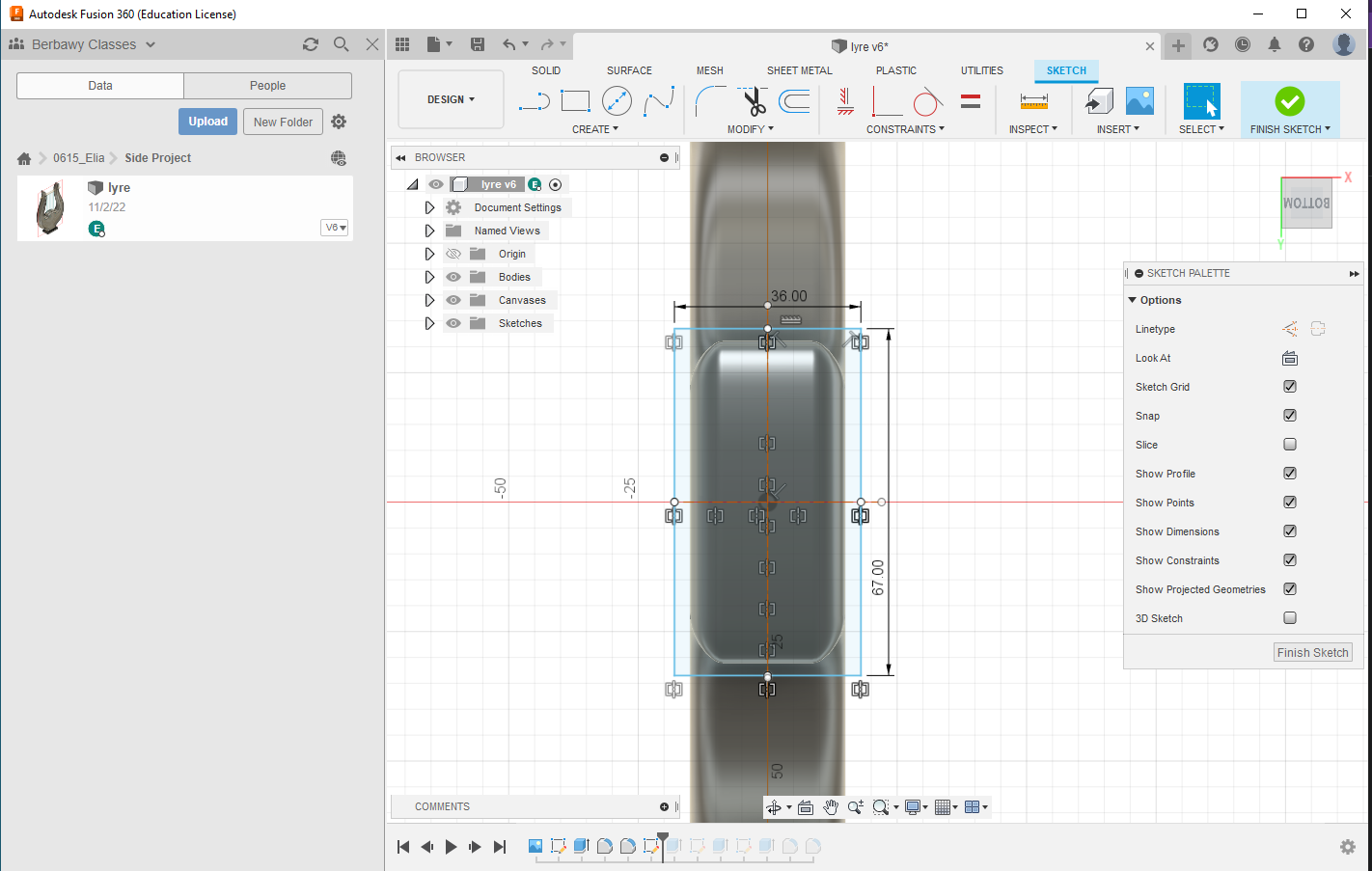Select the Line sketch tool
The width and height of the screenshot is (1372, 871).
tap(534, 100)
